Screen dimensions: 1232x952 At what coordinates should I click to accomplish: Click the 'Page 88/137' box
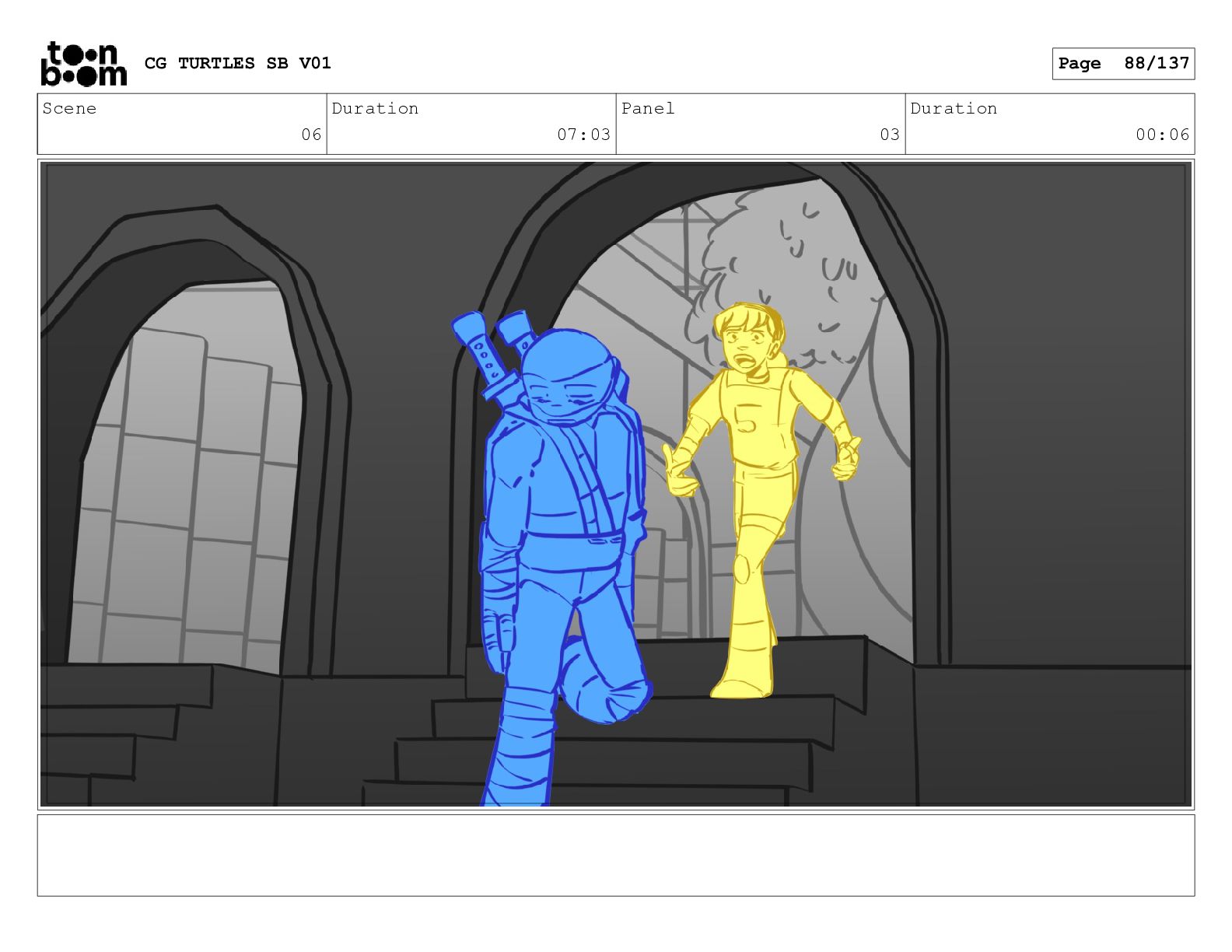tap(1123, 64)
